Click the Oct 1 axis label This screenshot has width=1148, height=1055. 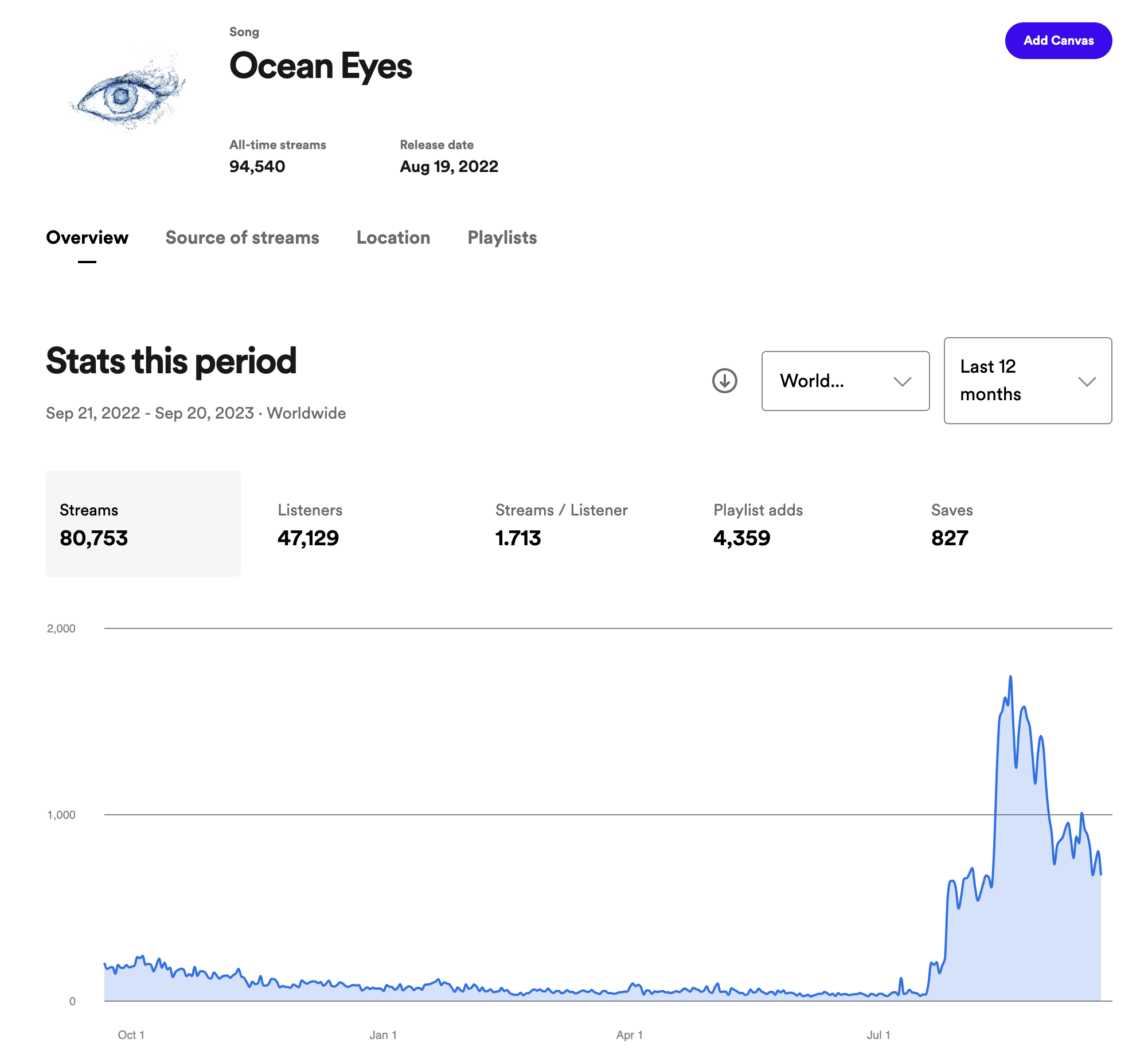(x=131, y=1035)
